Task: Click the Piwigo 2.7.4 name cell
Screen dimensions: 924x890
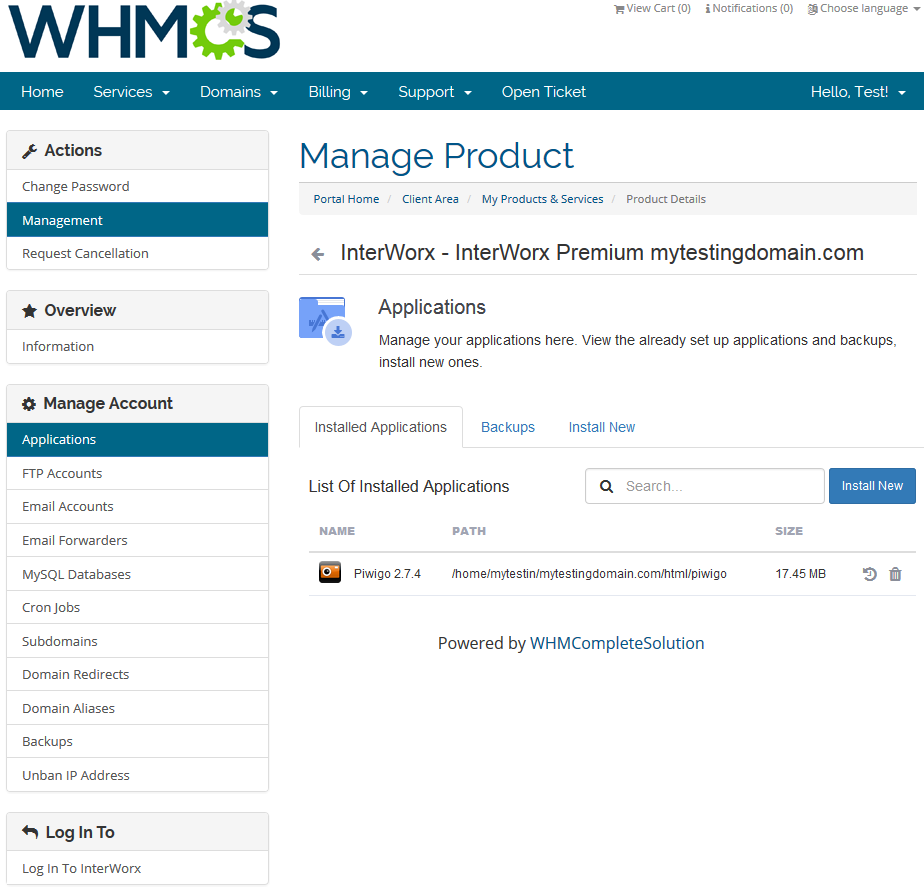Action: [x=387, y=574]
